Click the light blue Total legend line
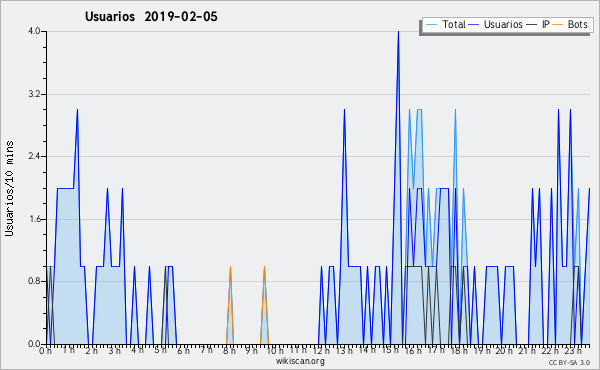600x370 pixels. 431,25
